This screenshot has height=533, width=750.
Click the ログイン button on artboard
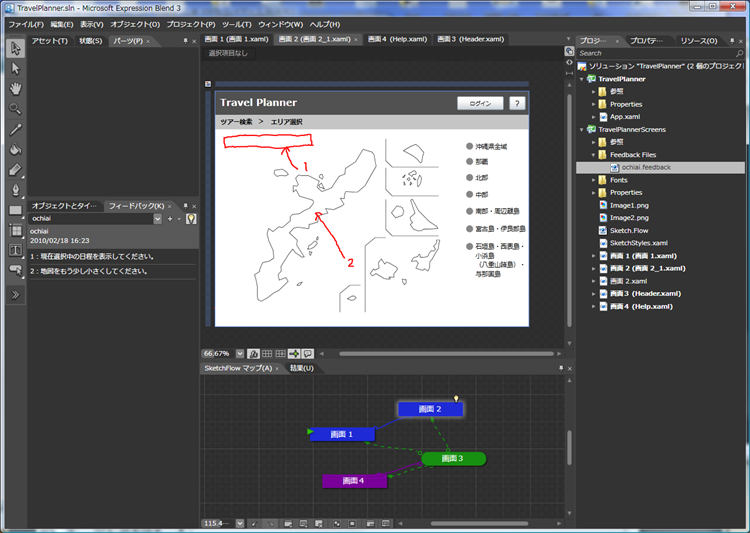coord(480,103)
